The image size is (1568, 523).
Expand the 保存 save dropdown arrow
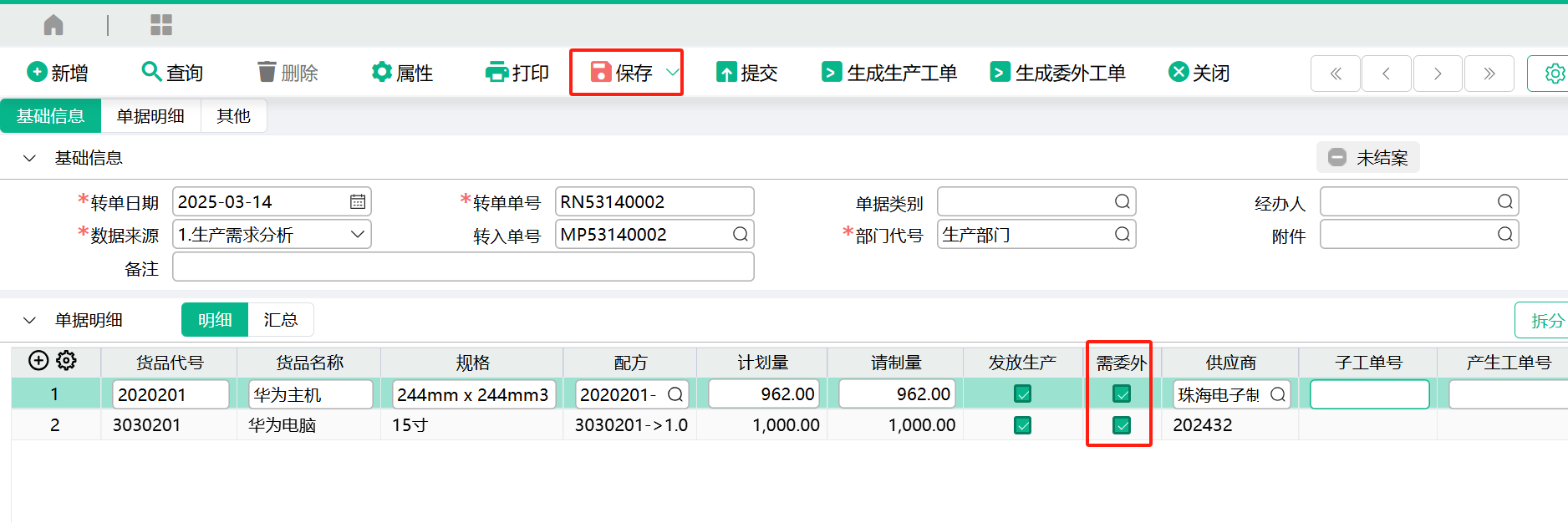click(672, 73)
